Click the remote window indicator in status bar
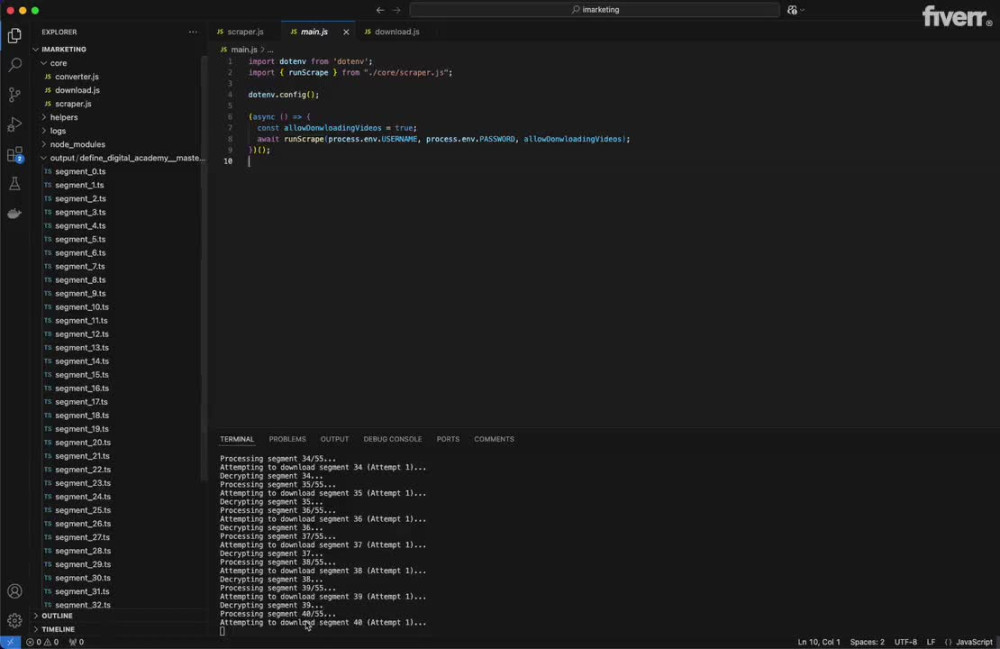This screenshot has width=1000, height=649. coord(10,642)
